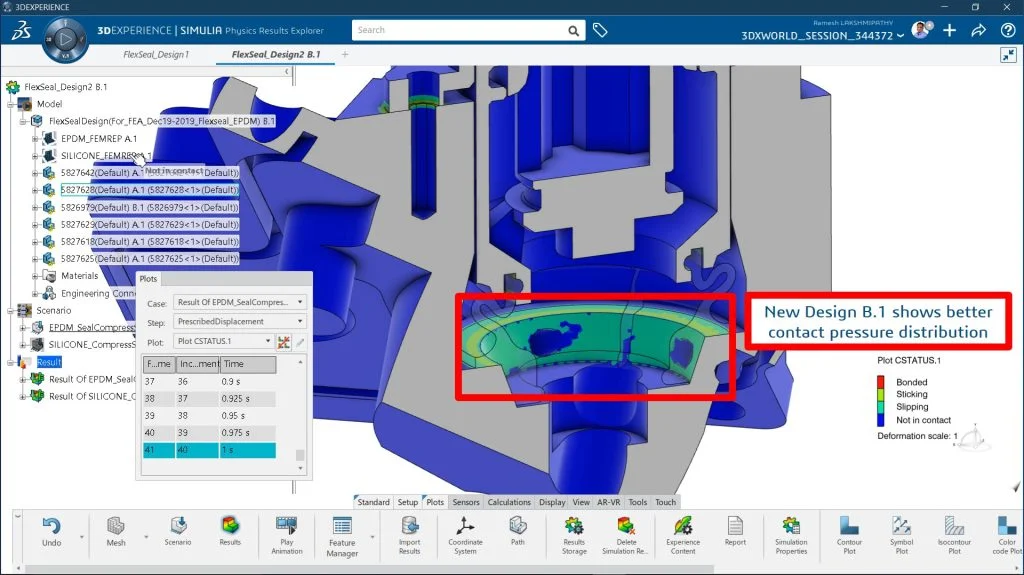Image resolution: width=1024 pixels, height=575 pixels.
Task: Collapse the Model tree node
Action: coord(10,104)
